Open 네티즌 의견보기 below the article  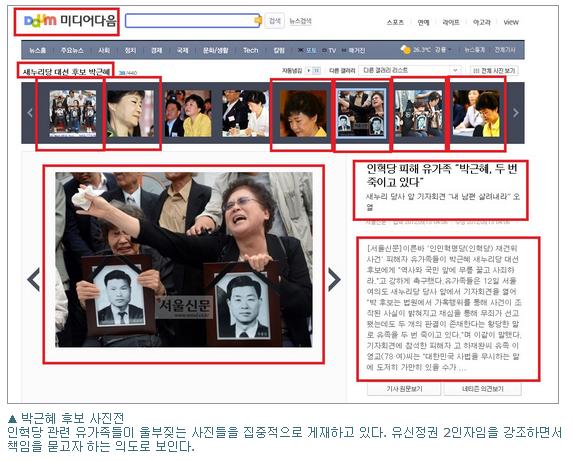(482, 389)
